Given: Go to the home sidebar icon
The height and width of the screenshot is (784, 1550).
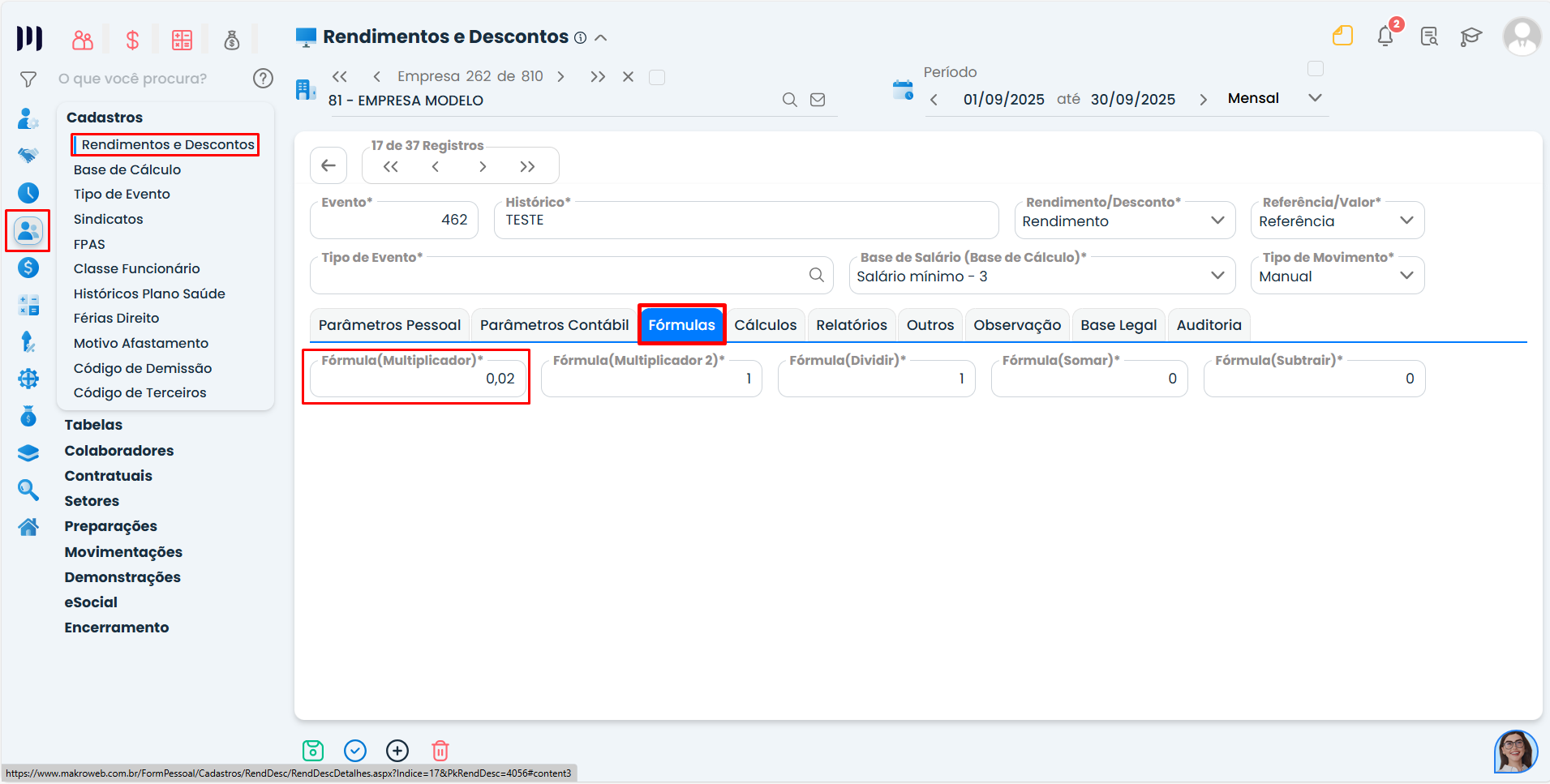Looking at the screenshot, I should click(x=28, y=527).
